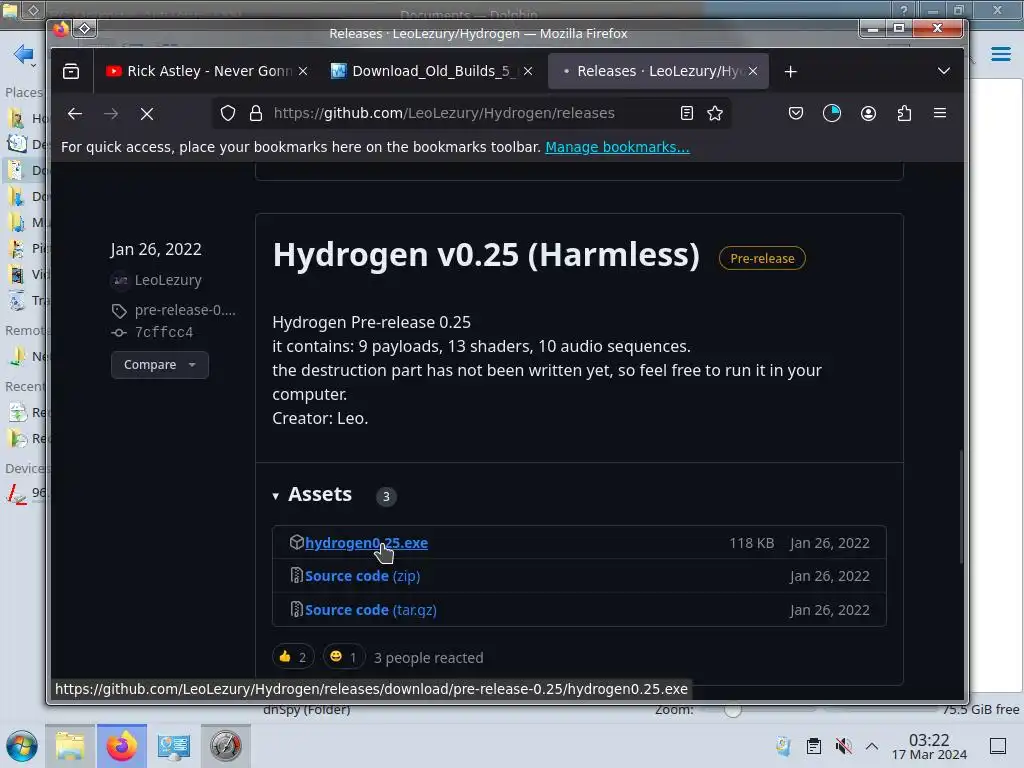Collapse the Assets section triangle
This screenshot has height=768, width=1024.
(276, 496)
